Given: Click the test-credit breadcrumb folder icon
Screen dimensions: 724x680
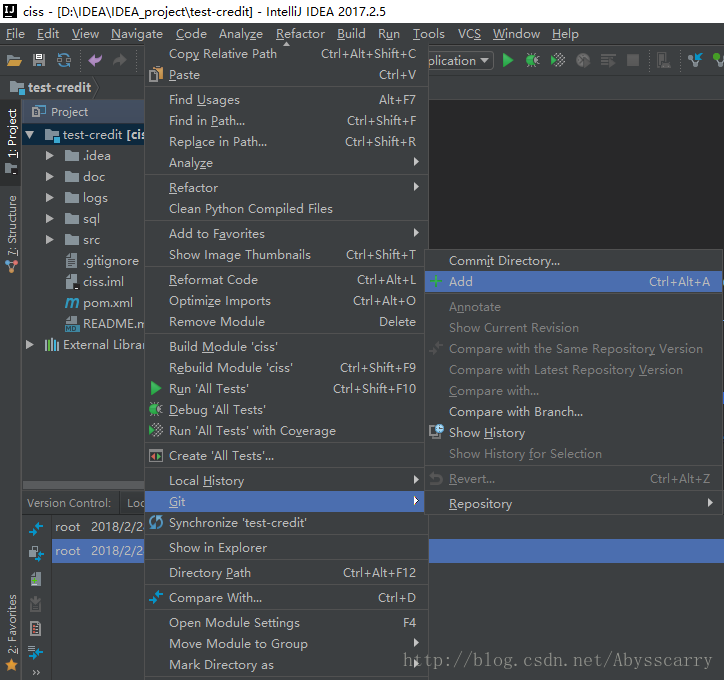Looking at the screenshot, I should pos(17,87).
